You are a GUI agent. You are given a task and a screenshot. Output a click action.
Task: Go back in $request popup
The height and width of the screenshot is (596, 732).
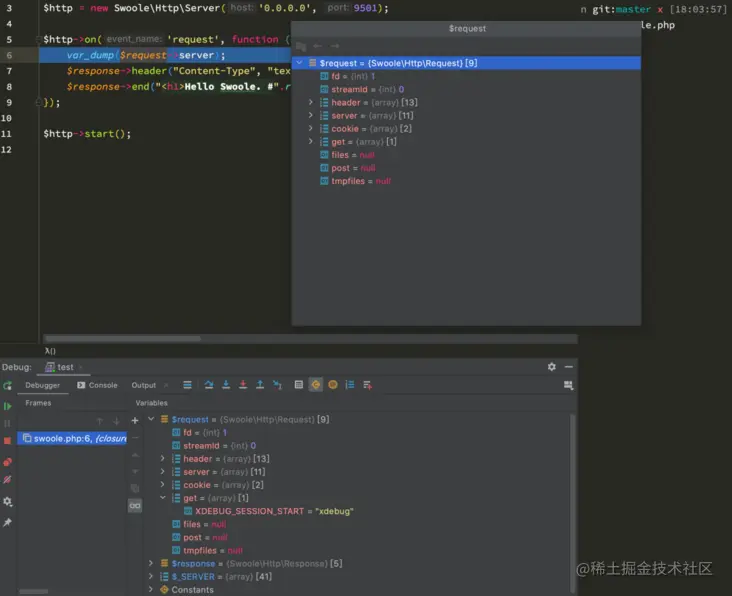(x=317, y=46)
